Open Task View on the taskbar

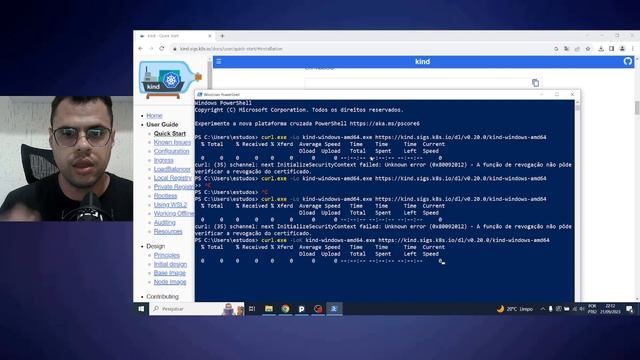252,309
